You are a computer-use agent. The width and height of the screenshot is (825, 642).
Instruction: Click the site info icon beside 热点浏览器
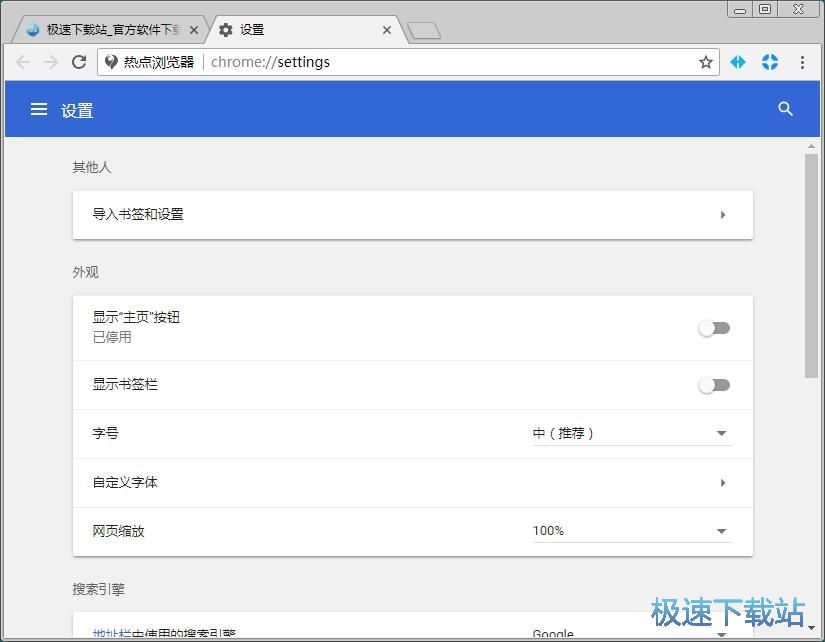pyautogui.click(x=111, y=62)
